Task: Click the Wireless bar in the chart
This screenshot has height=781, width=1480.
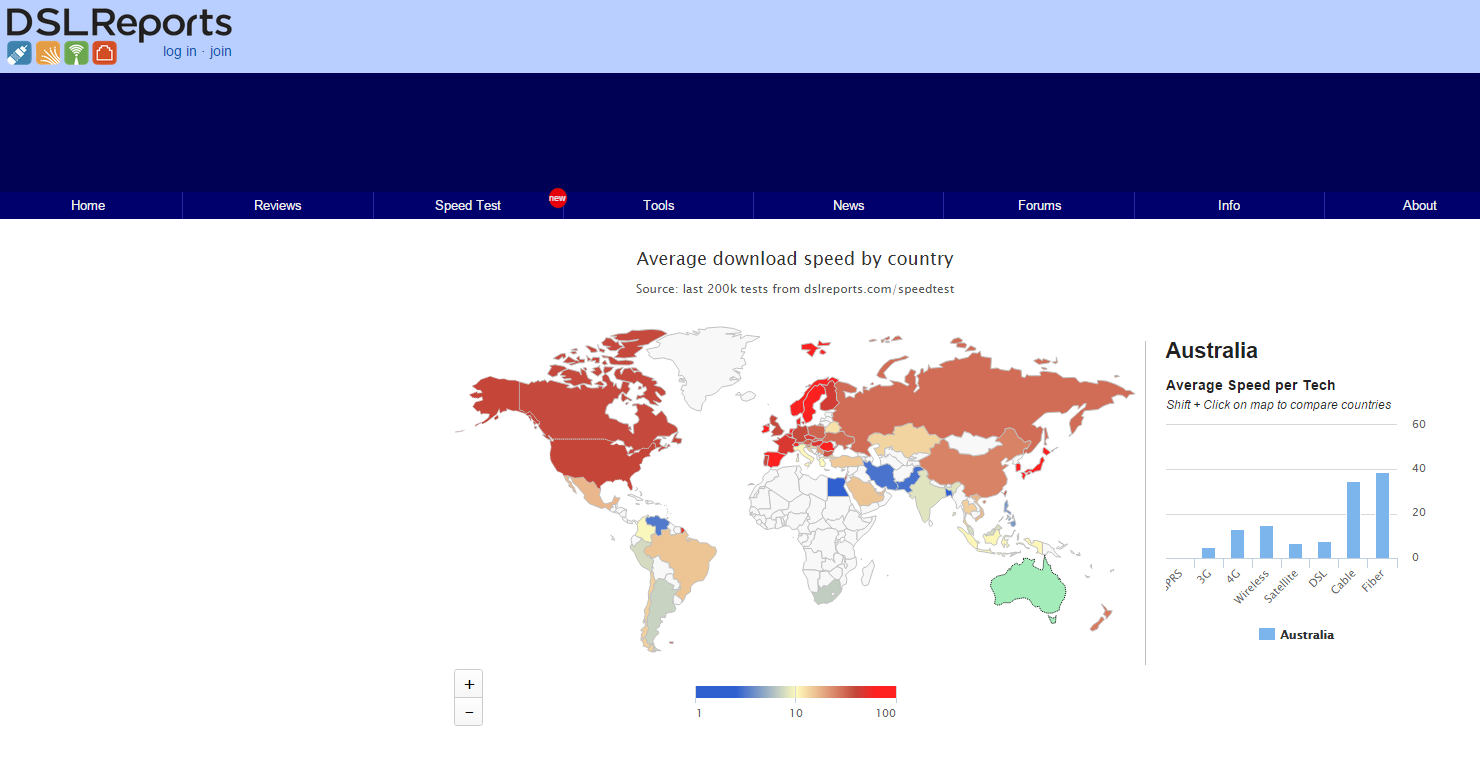Action: (1266, 542)
